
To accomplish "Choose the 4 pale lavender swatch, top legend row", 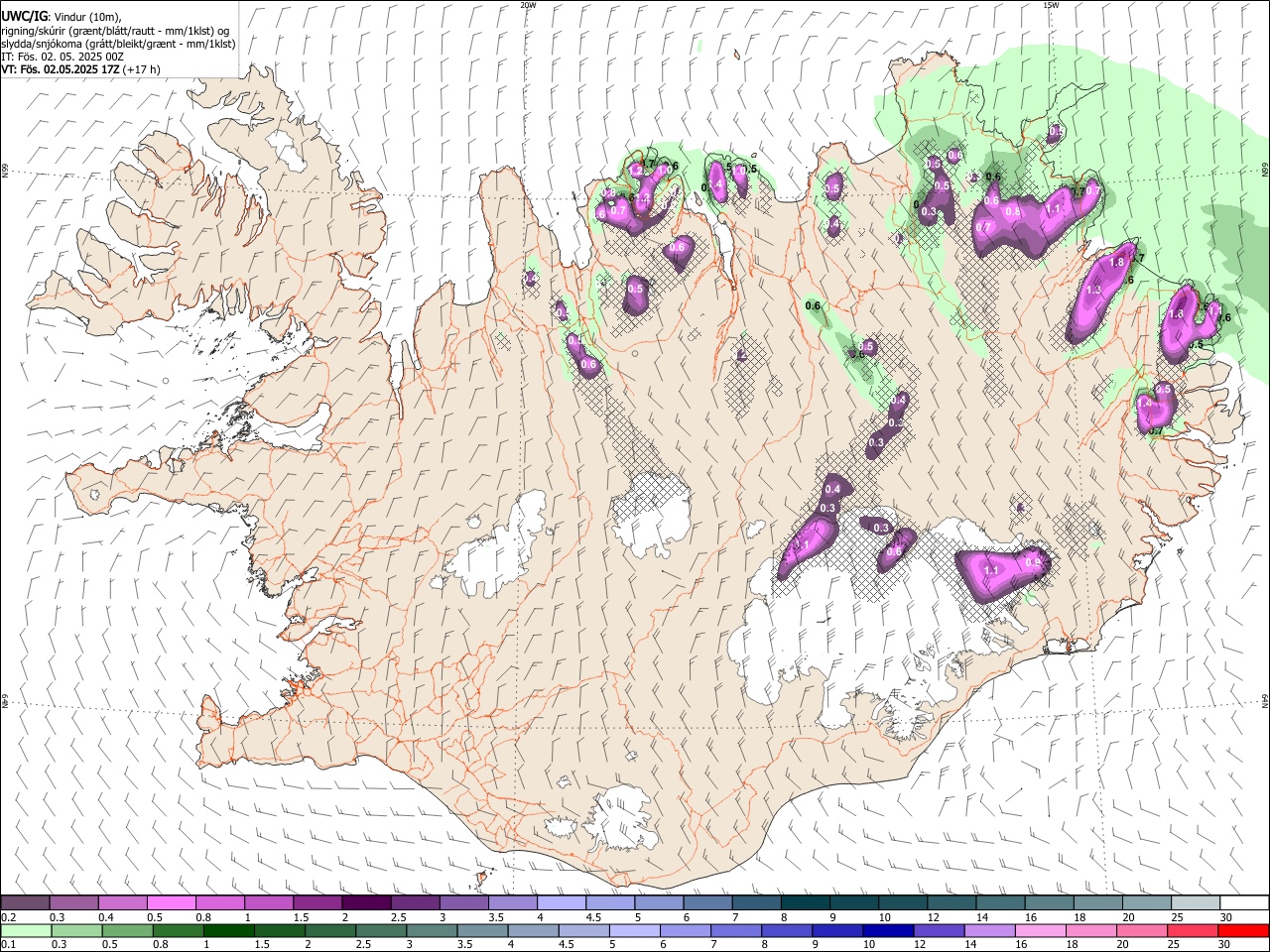I will 562,903.
